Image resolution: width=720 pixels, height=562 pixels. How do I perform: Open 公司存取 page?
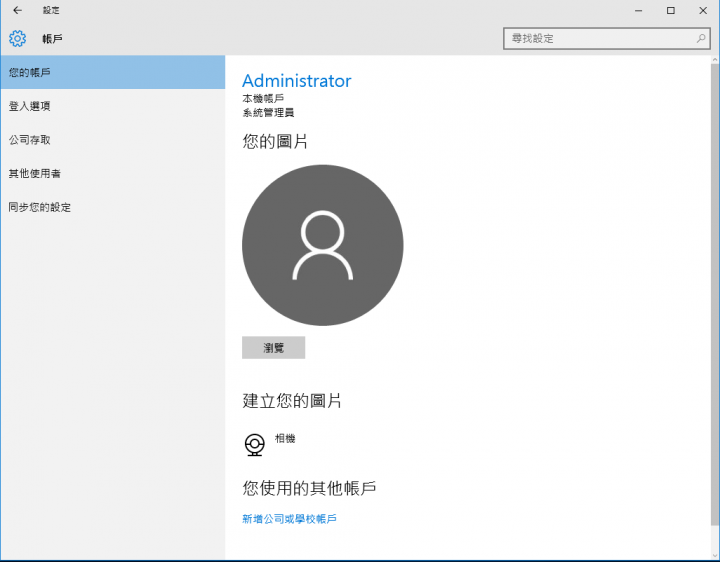[113, 140]
